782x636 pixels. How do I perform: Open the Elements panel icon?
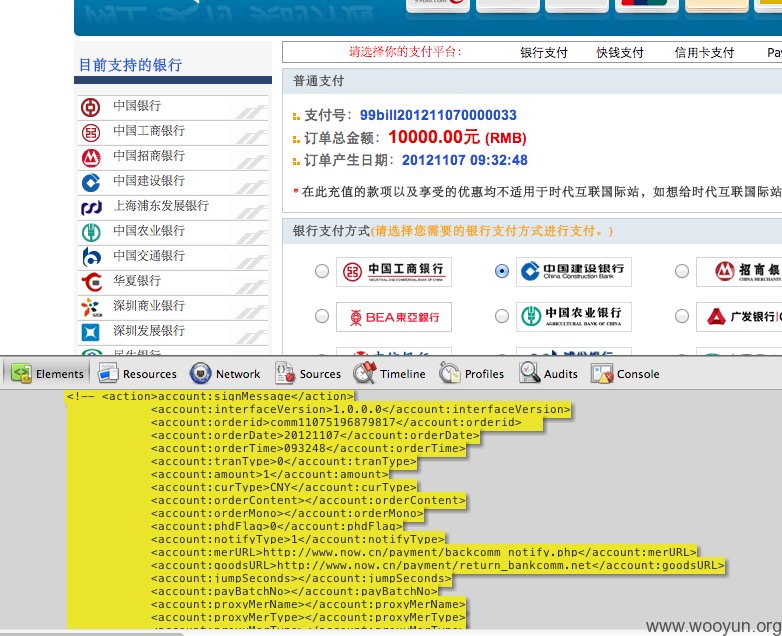pos(21,373)
